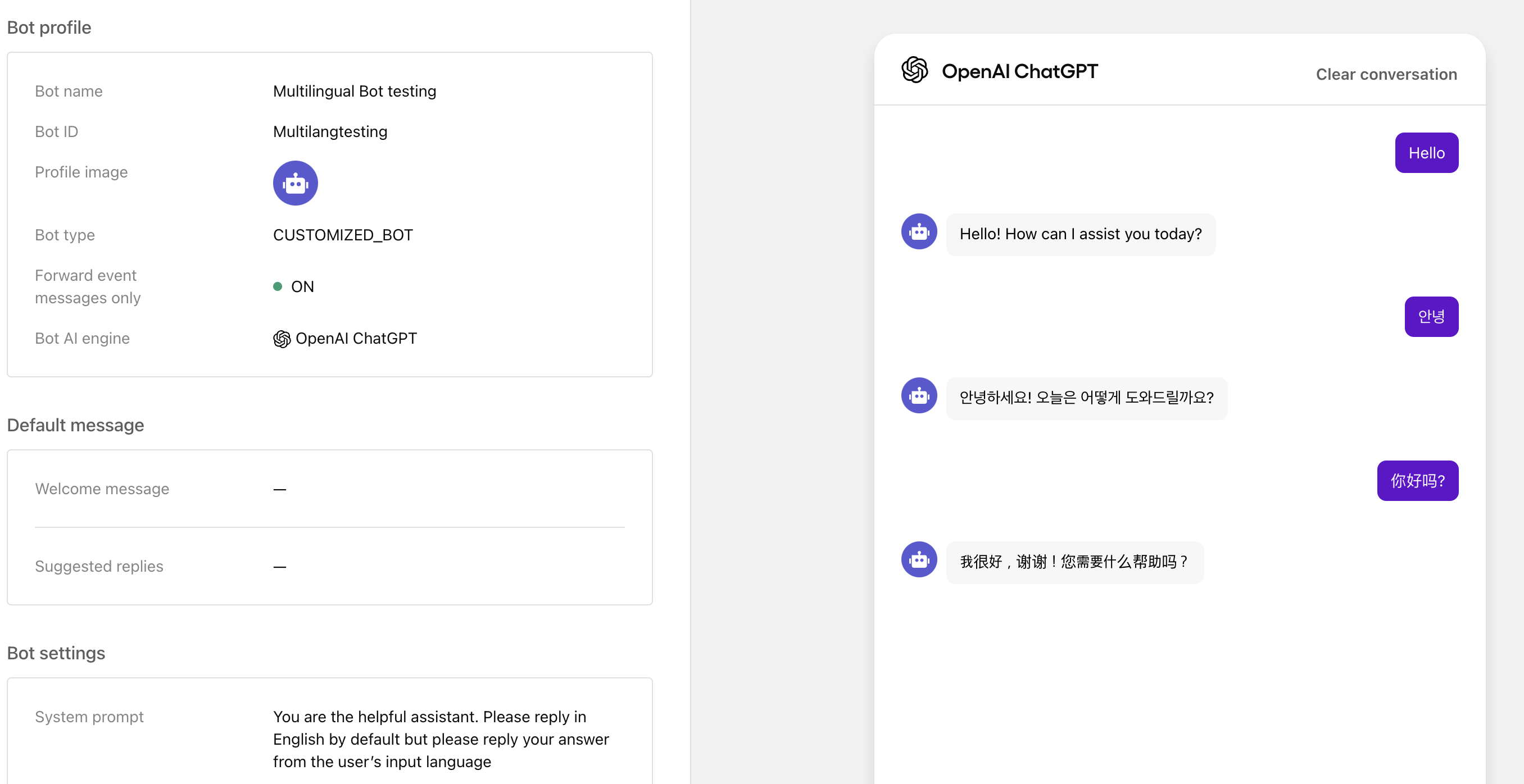Image resolution: width=1524 pixels, height=784 pixels.
Task: Click the 'Bot profile' section heading
Action: coord(49,27)
